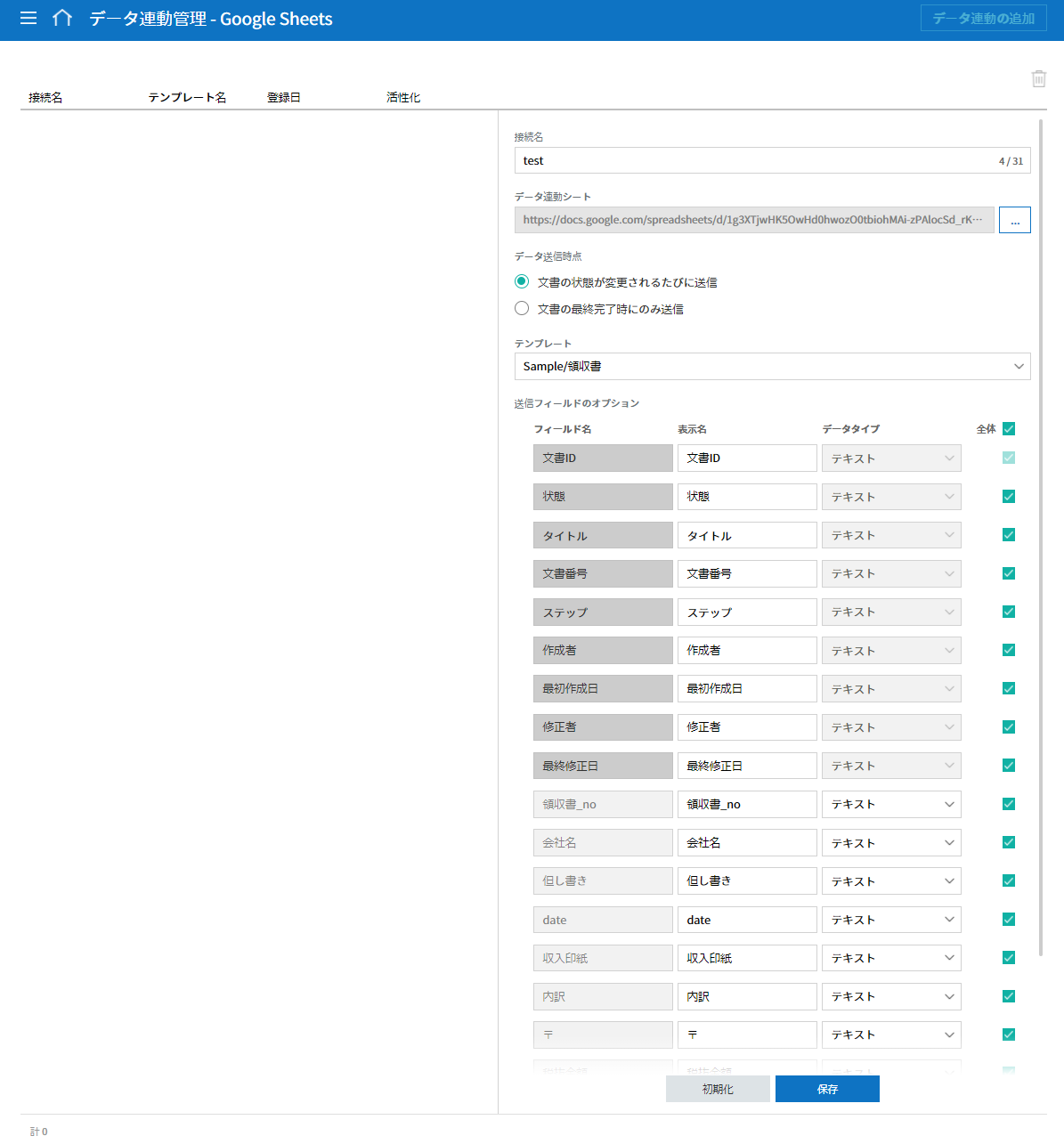Click the 保存 button
The width and height of the screenshot is (1064, 1144).
click(827, 1089)
